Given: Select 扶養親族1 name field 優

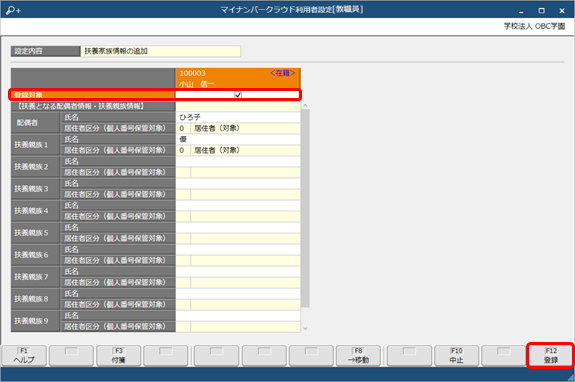Looking at the screenshot, I should (x=238, y=139).
